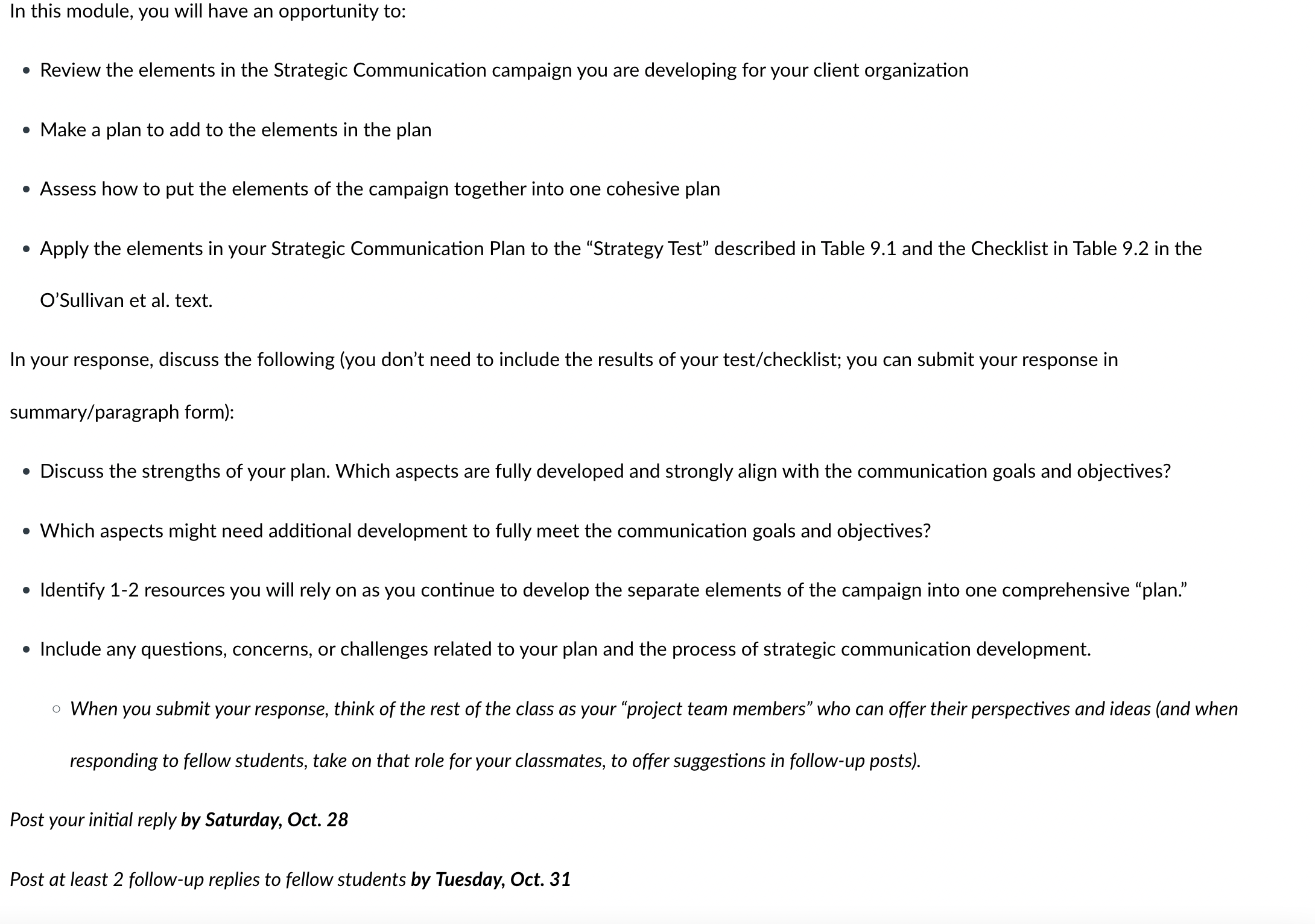
Task: Click 'In your response, discuss the following'
Action: click(172, 360)
